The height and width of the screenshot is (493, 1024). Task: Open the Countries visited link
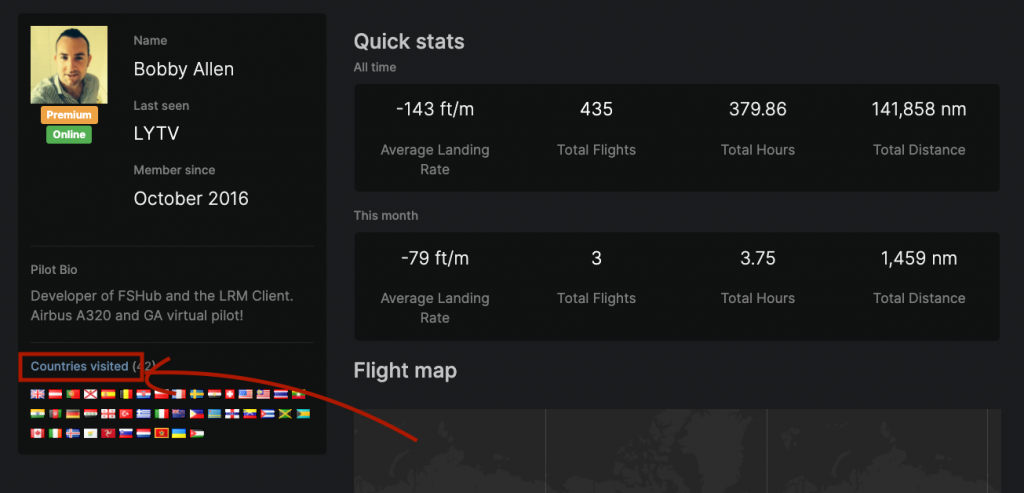[x=80, y=366]
